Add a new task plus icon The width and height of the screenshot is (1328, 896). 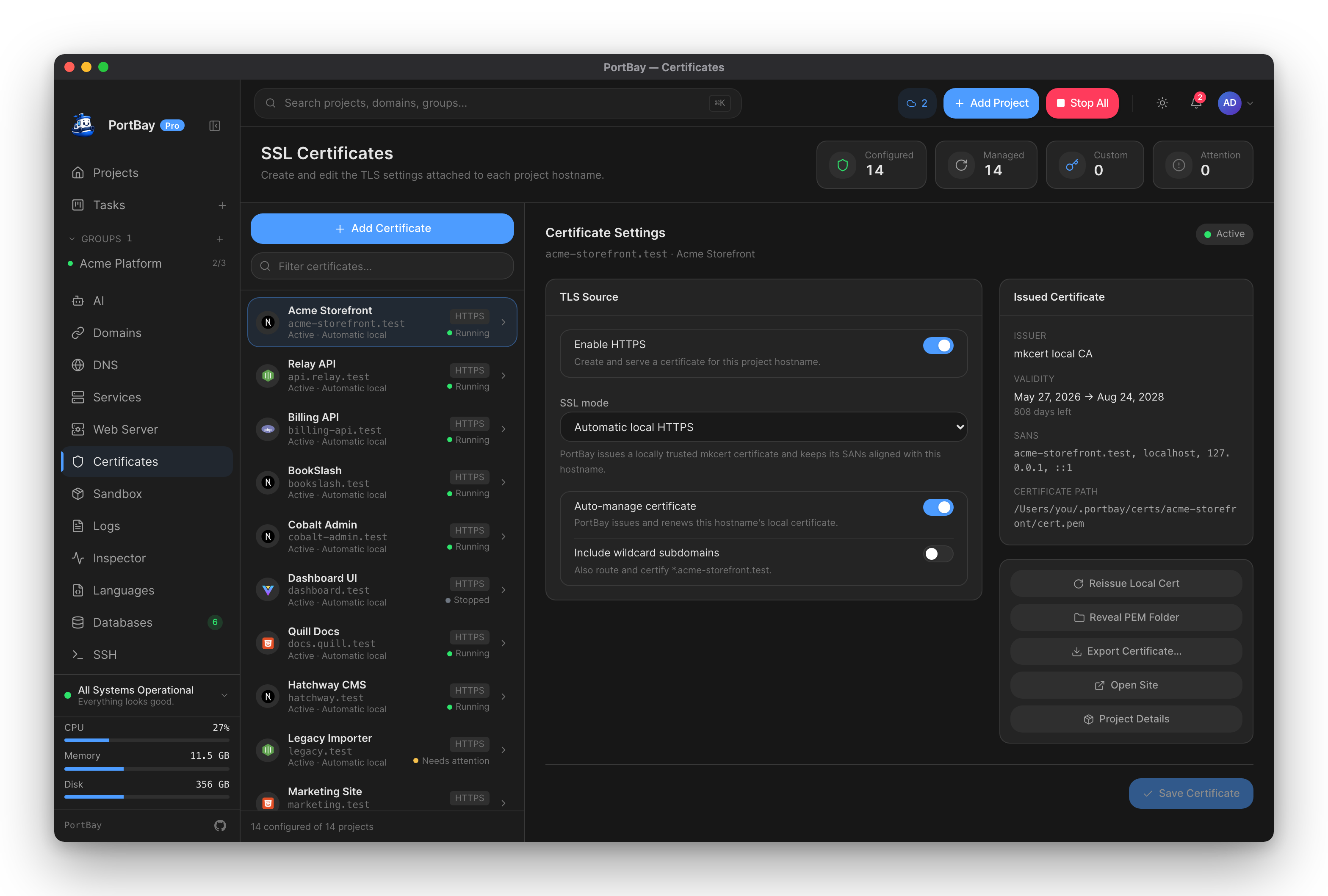point(222,205)
